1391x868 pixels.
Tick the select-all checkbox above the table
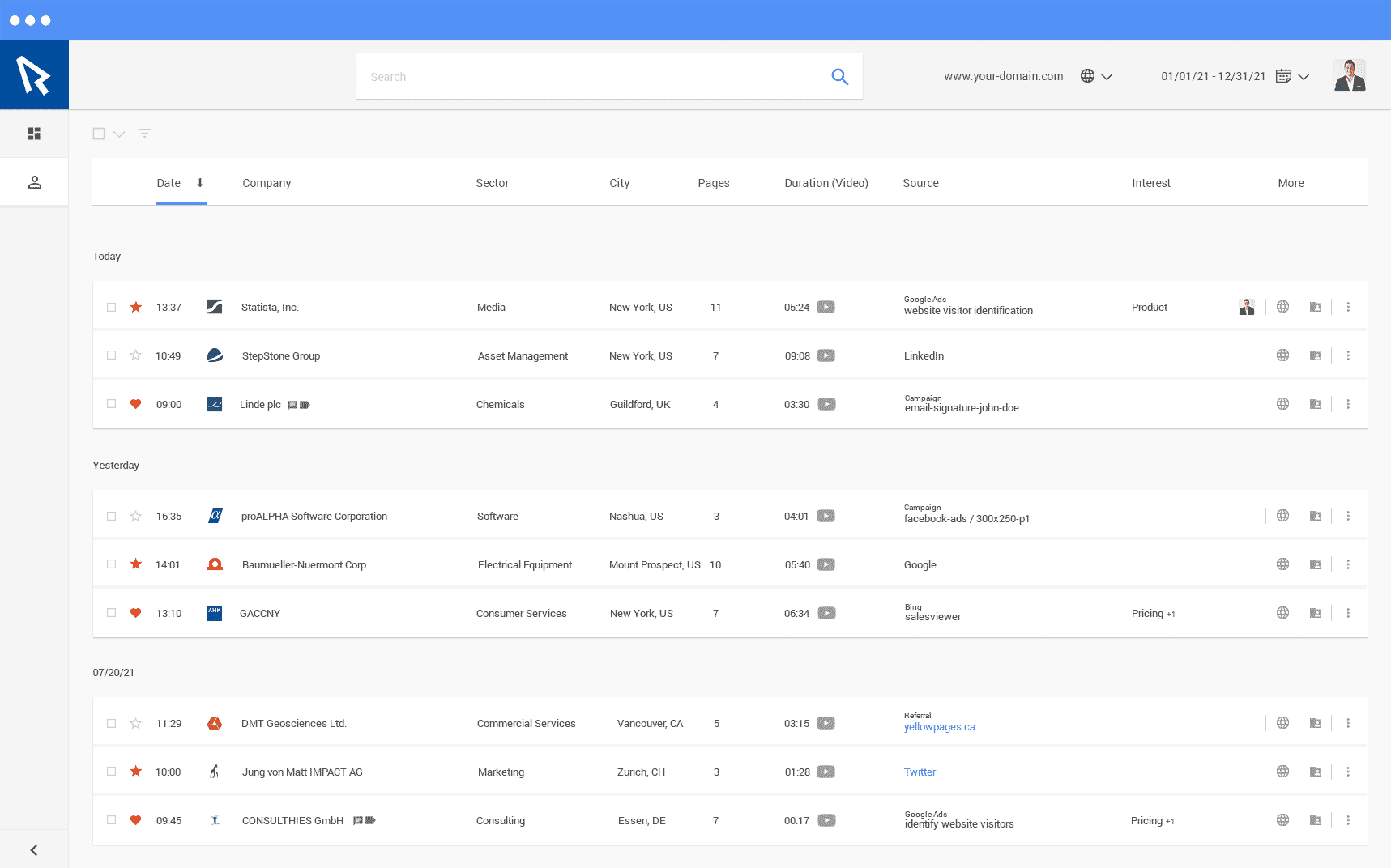pyautogui.click(x=99, y=134)
